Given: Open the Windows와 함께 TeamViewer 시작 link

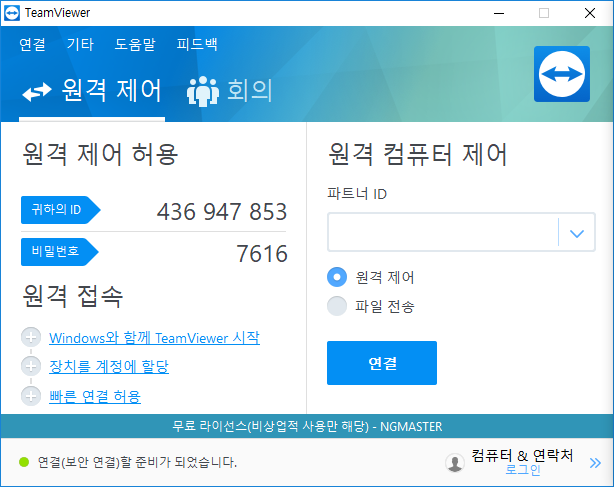Looking at the screenshot, I should [154, 338].
